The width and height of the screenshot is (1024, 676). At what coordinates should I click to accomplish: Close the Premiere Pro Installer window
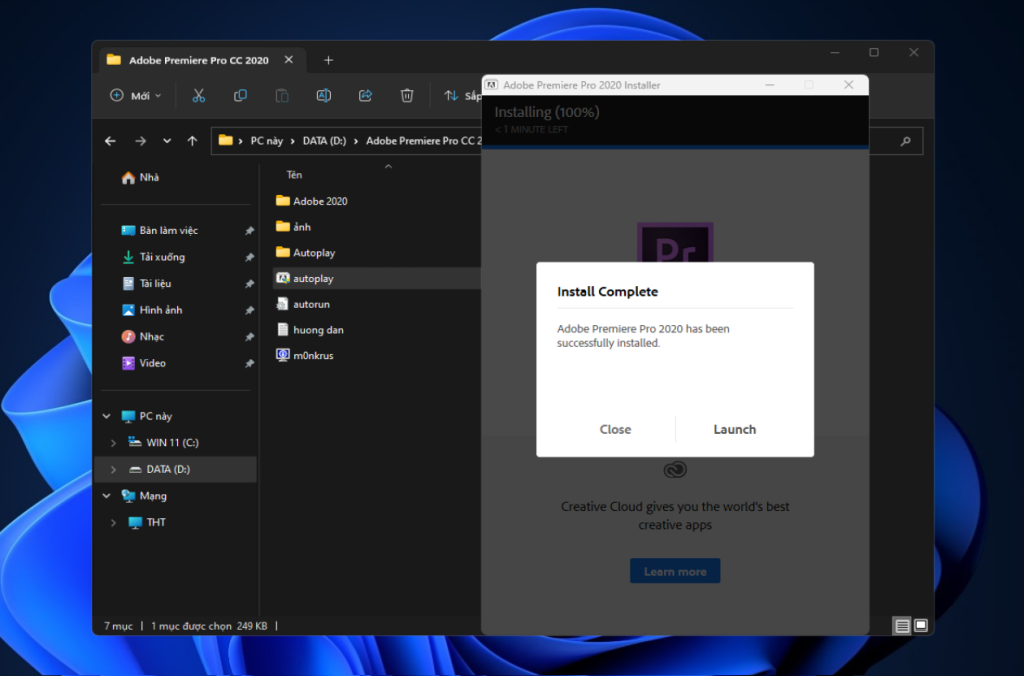pyautogui.click(x=848, y=85)
